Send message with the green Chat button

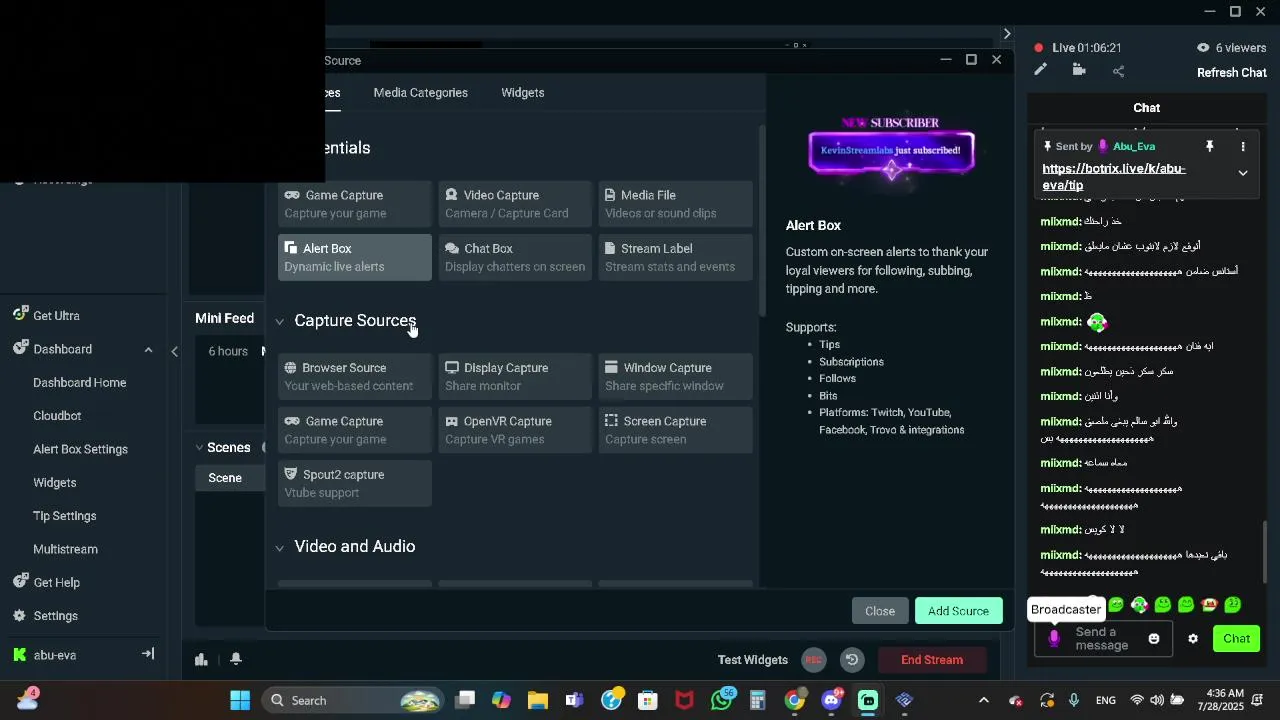[x=1237, y=638]
